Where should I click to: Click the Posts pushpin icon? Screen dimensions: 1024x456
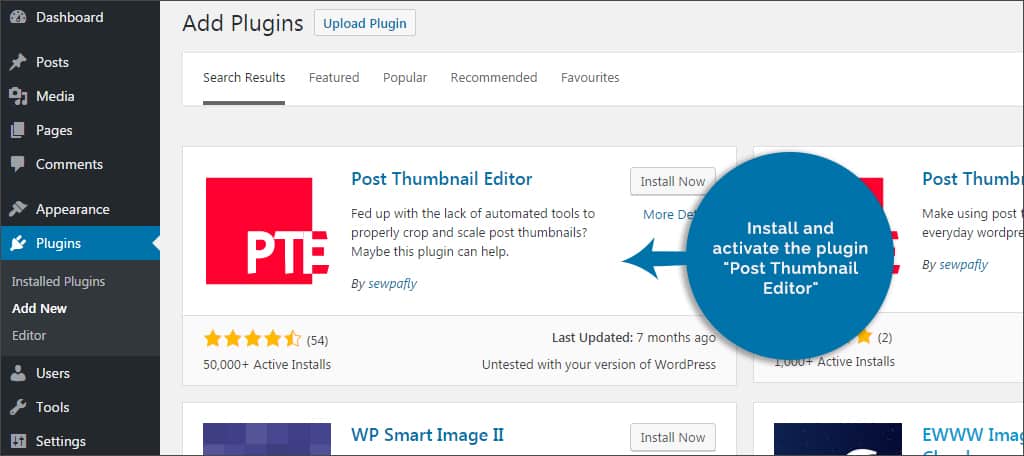click(18, 62)
